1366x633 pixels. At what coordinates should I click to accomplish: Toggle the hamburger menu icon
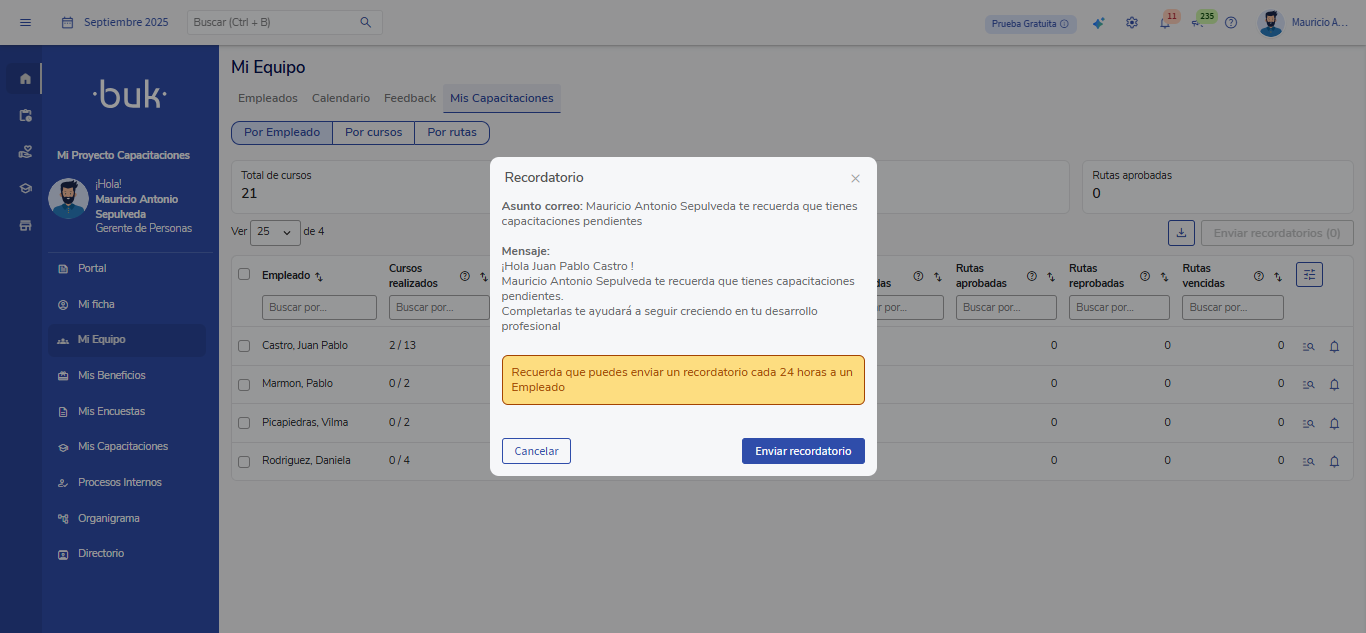pyautogui.click(x=25, y=22)
